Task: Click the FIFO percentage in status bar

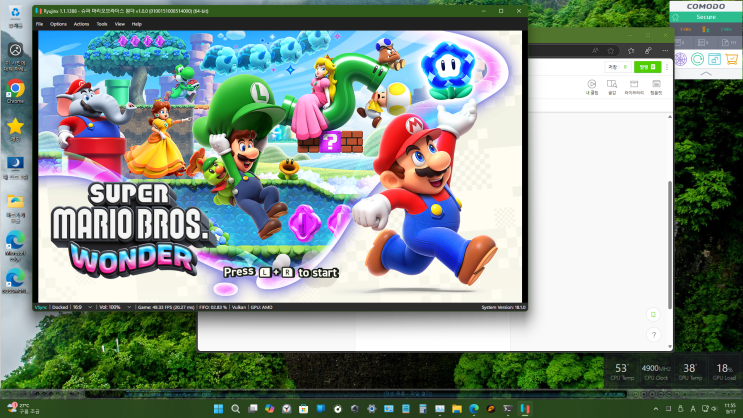Action: (x=213, y=307)
